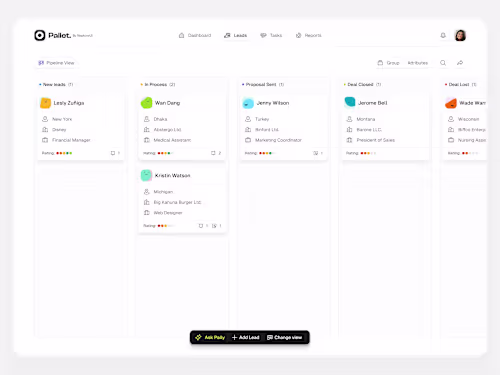Click the search magnifier icon
500x375 pixels.
(x=443, y=63)
